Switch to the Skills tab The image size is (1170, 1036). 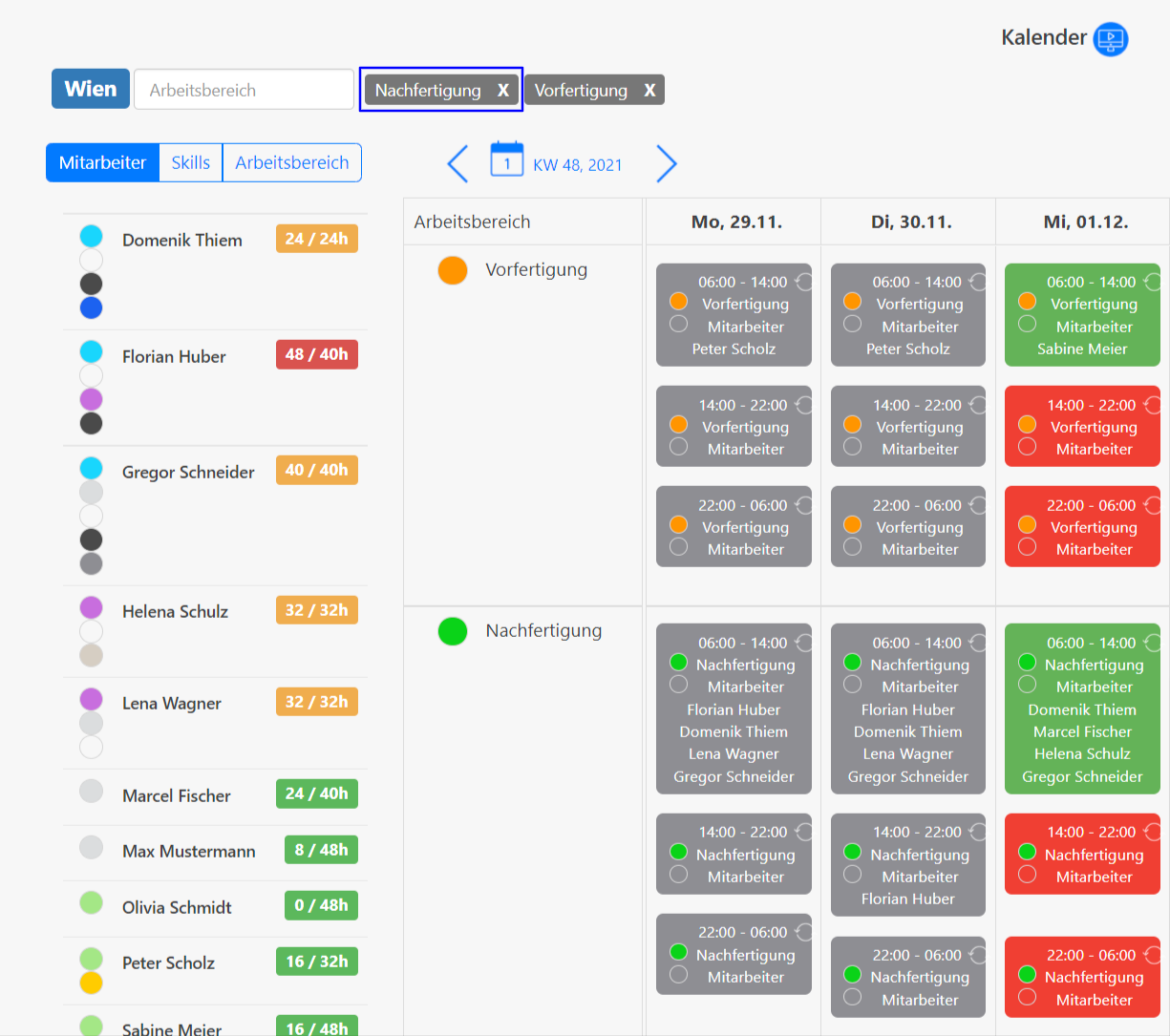click(191, 162)
